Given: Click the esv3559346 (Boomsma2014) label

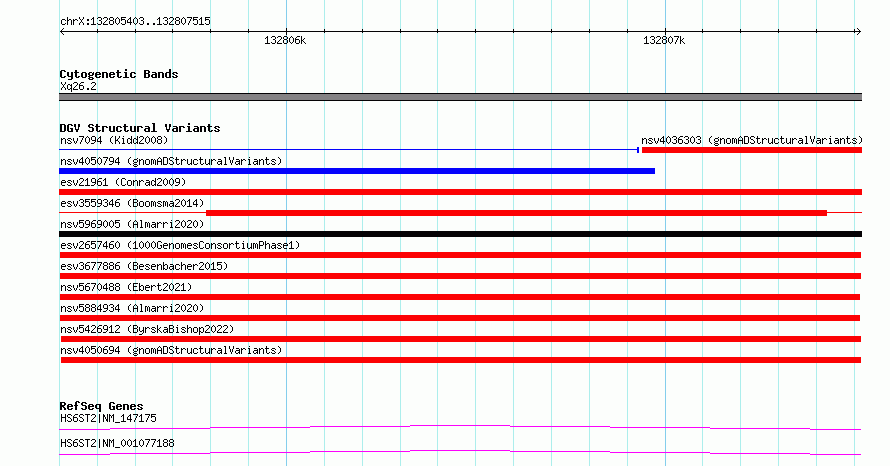Looking at the screenshot, I should [132, 203].
